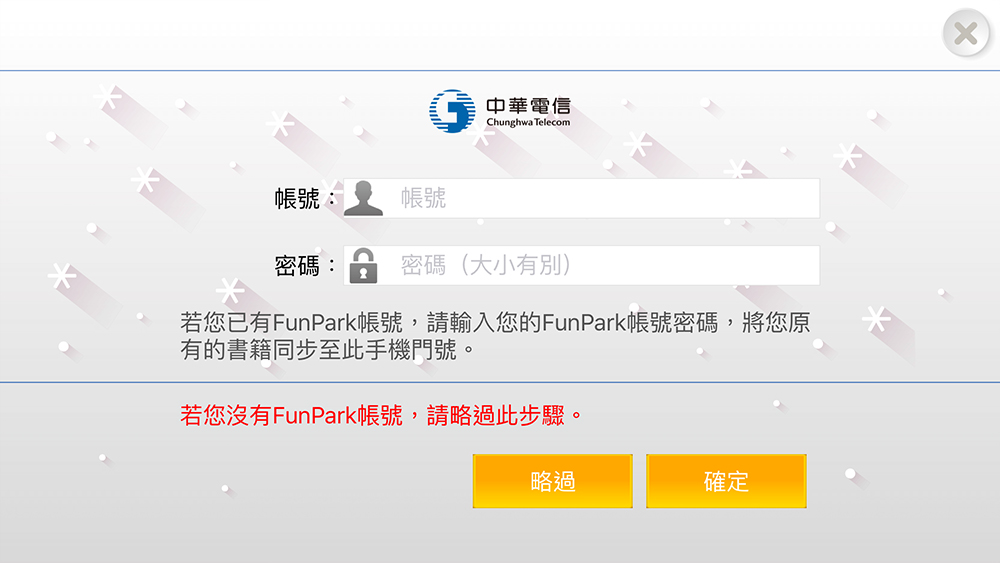Click the 中華電信 Chinese wordmark
1000x563 pixels.
click(x=528, y=105)
